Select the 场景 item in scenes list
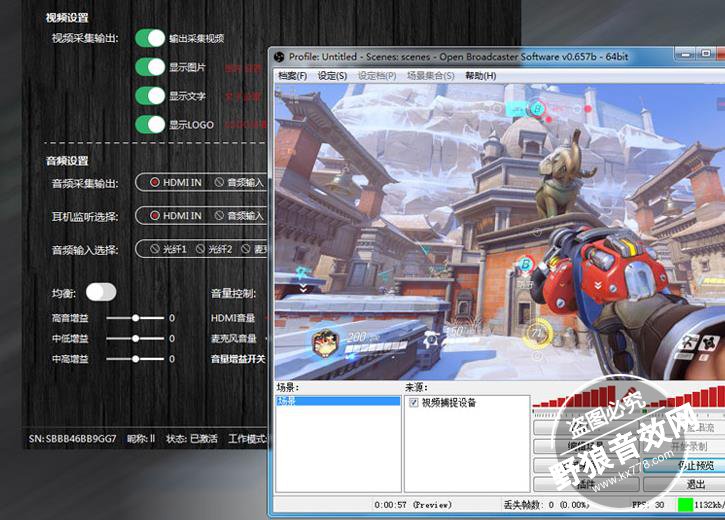This screenshot has height=520, width=725. pos(338,401)
